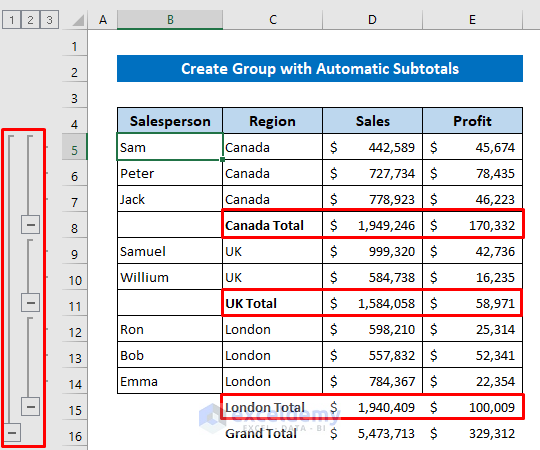
Task: Select the Sales header cell
Action: tap(372, 121)
